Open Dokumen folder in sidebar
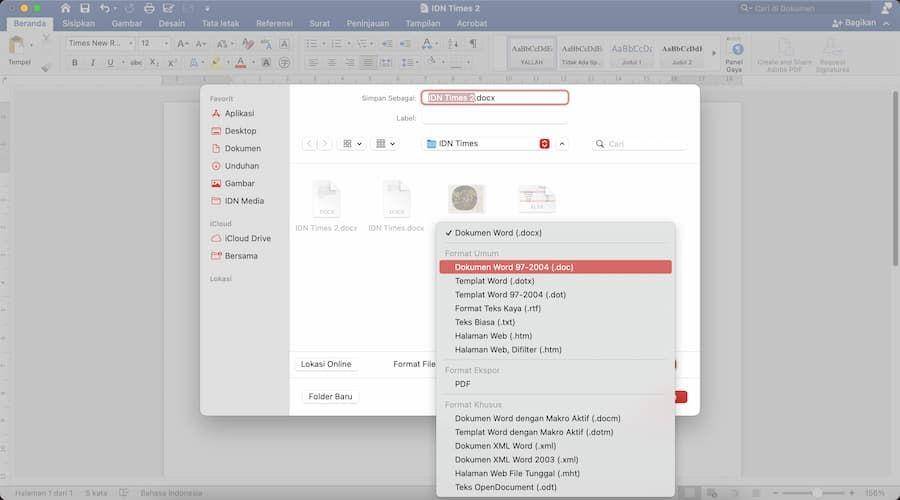The height and width of the screenshot is (500, 900). pyautogui.click(x=236, y=148)
